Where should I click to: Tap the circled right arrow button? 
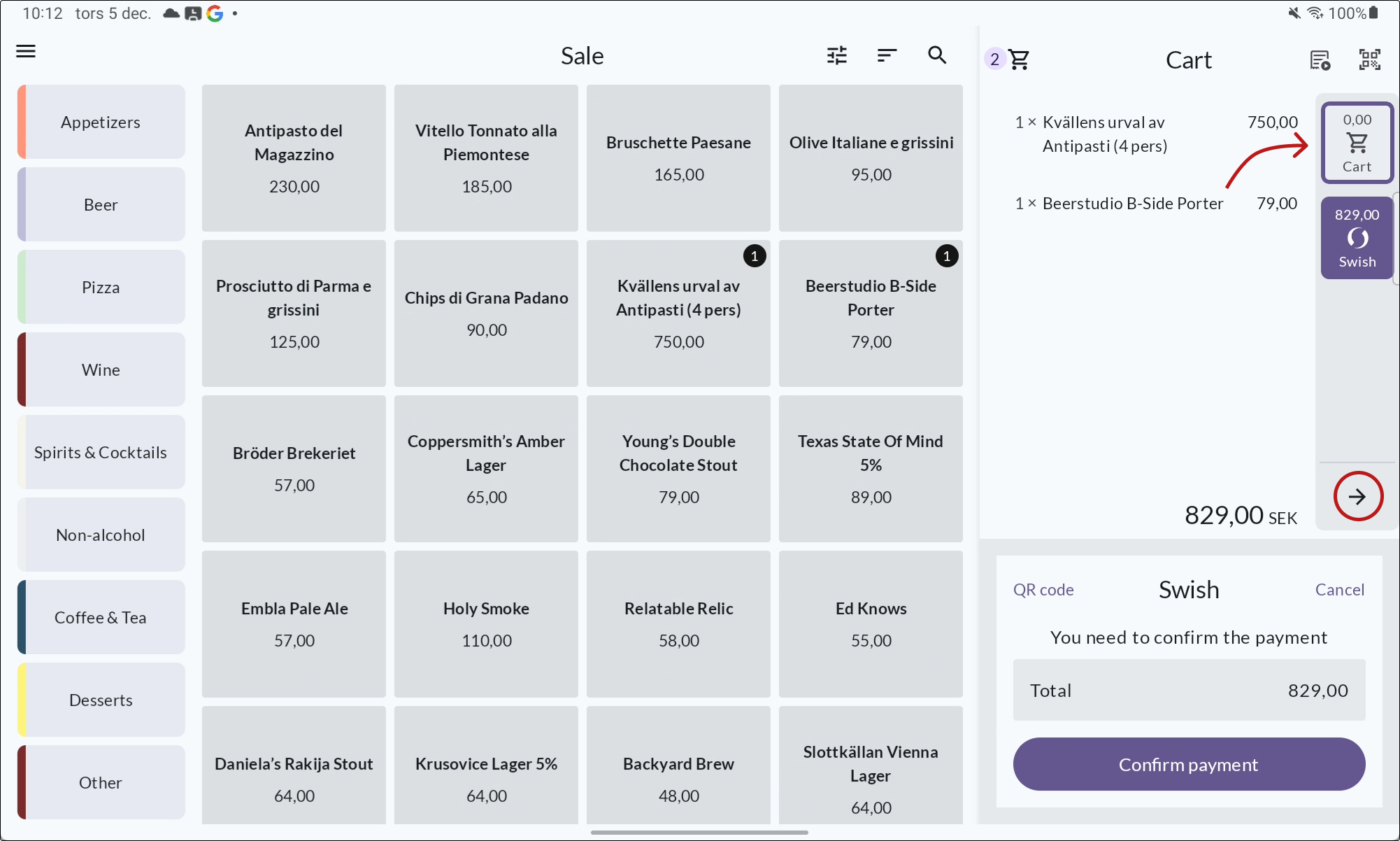point(1357,497)
